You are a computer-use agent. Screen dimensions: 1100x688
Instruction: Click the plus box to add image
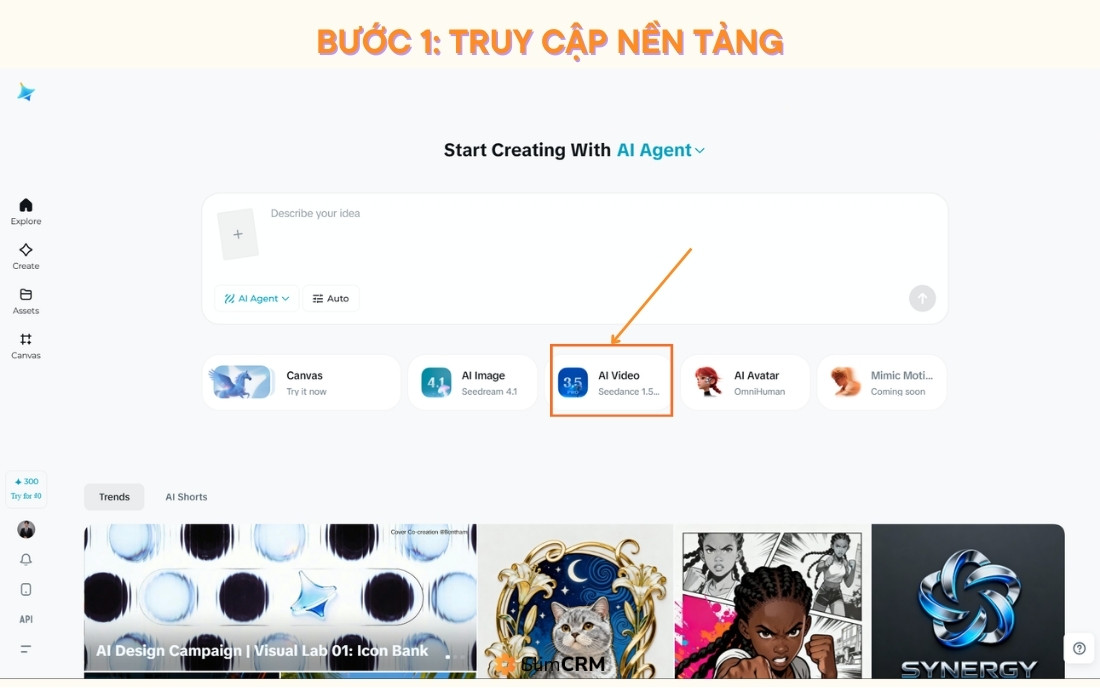(238, 234)
